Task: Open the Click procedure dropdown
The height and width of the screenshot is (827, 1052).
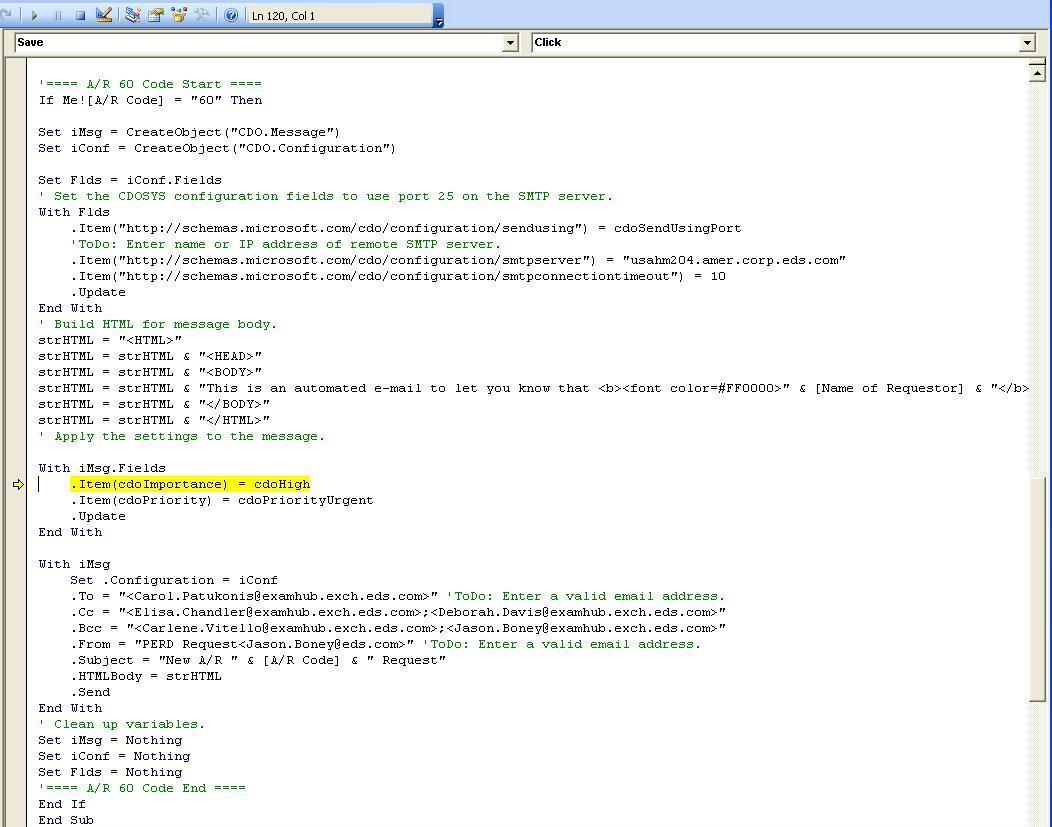Action: [1026, 42]
